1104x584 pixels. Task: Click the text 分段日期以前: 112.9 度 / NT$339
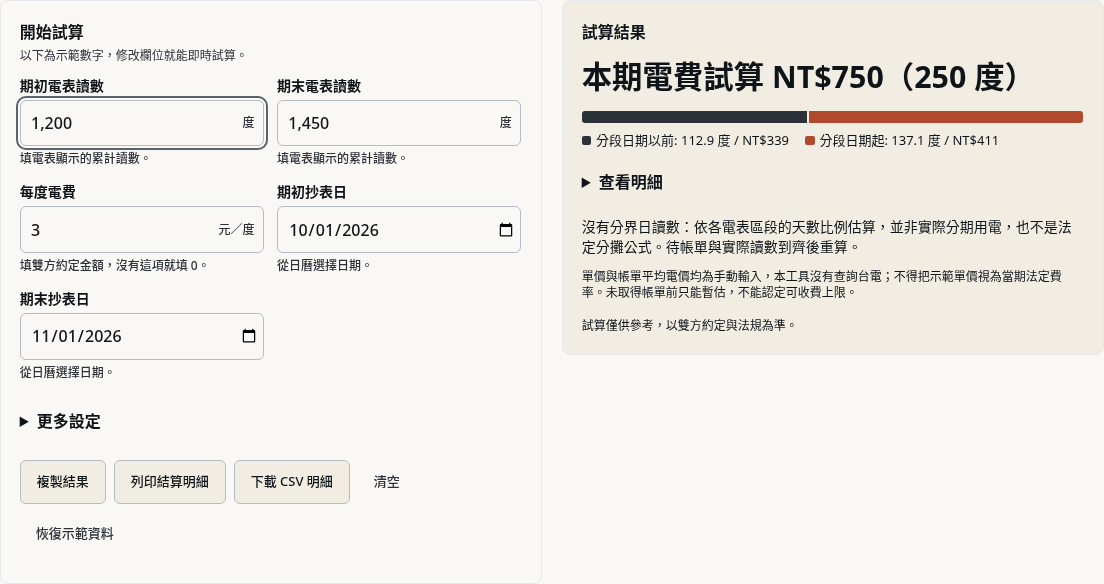692,141
